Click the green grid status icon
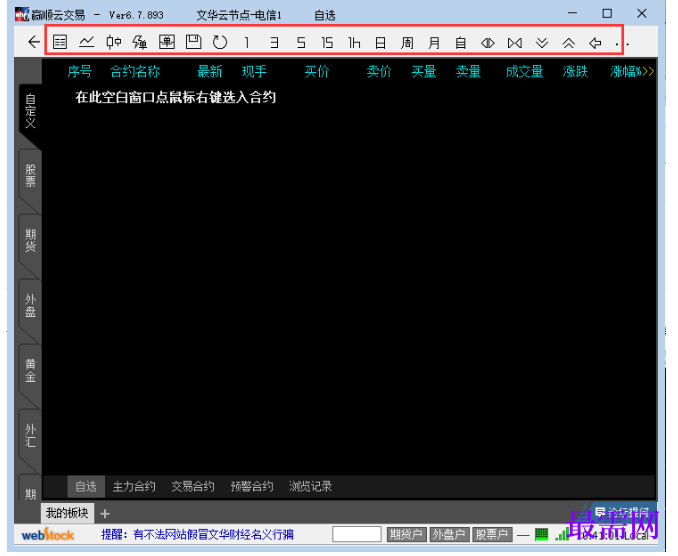Screen dimensions: 678x556 tap(541, 535)
